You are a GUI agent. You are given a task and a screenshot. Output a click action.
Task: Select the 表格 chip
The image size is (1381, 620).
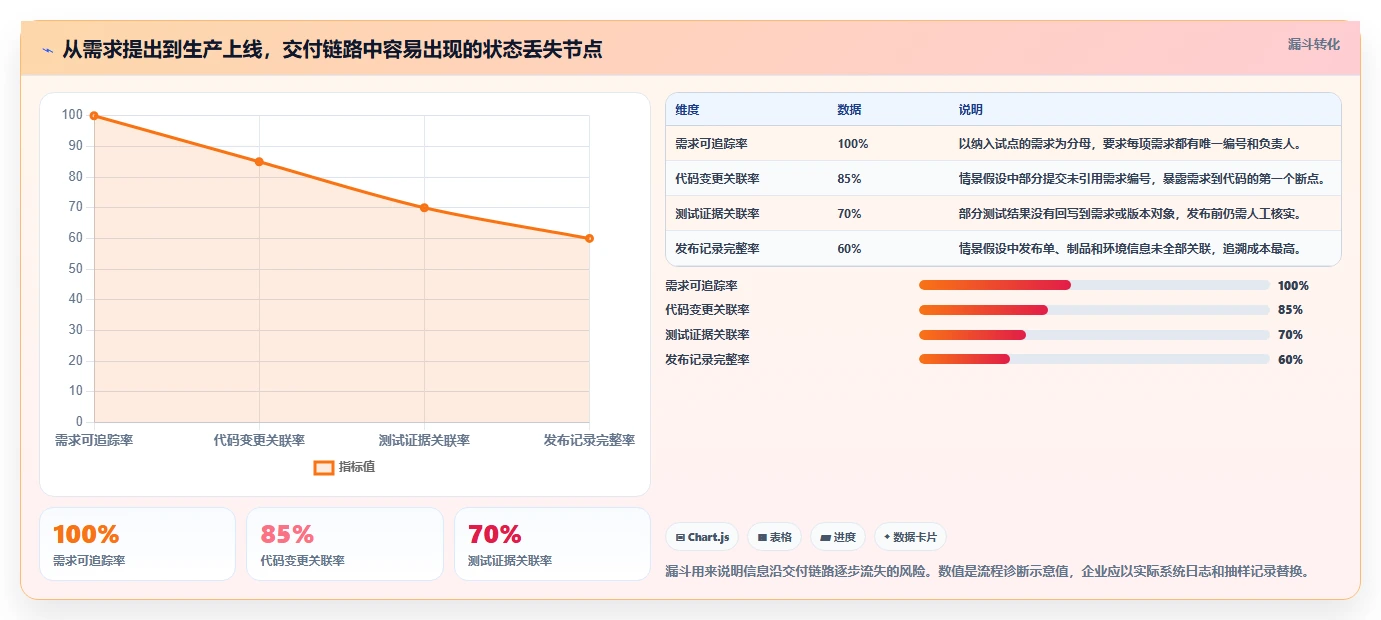click(774, 537)
